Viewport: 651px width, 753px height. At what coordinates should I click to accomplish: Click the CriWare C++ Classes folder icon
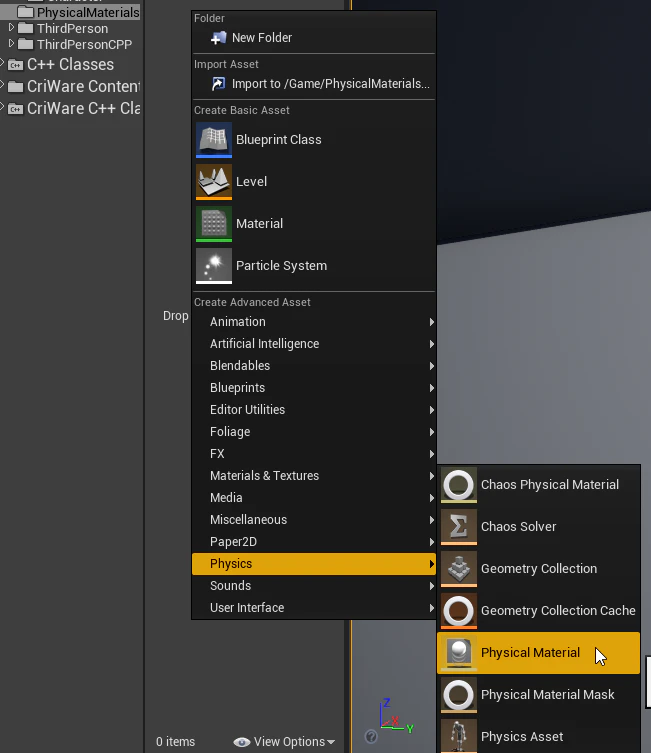tap(15, 109)
